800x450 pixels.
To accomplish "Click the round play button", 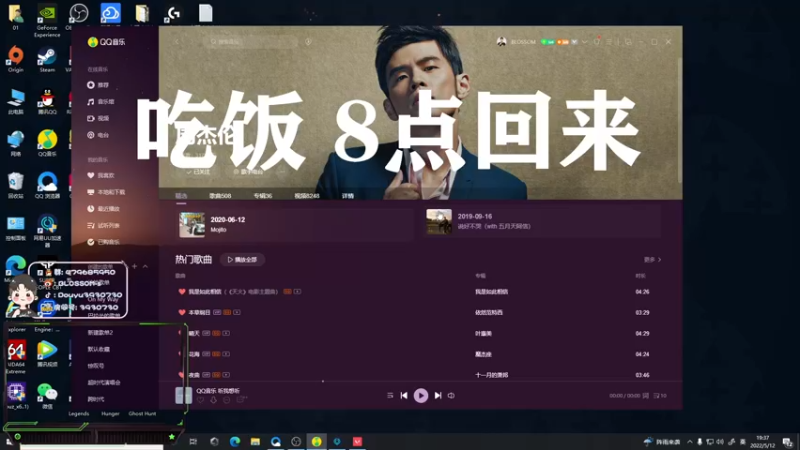I will point(421,395).
